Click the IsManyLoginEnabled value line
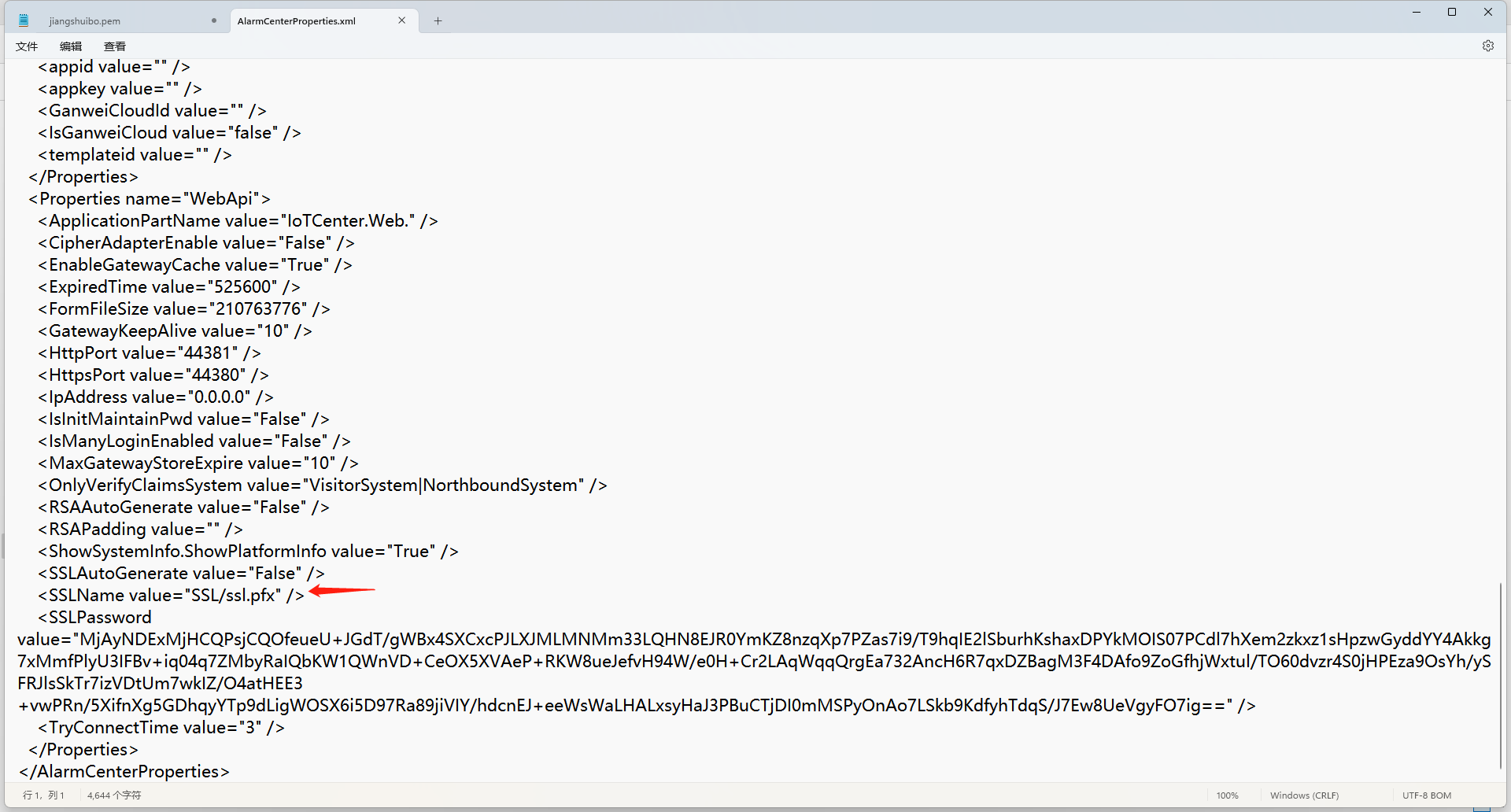Image resolution: width=1511 pixels, height=812 pixels. click(194, 441)
